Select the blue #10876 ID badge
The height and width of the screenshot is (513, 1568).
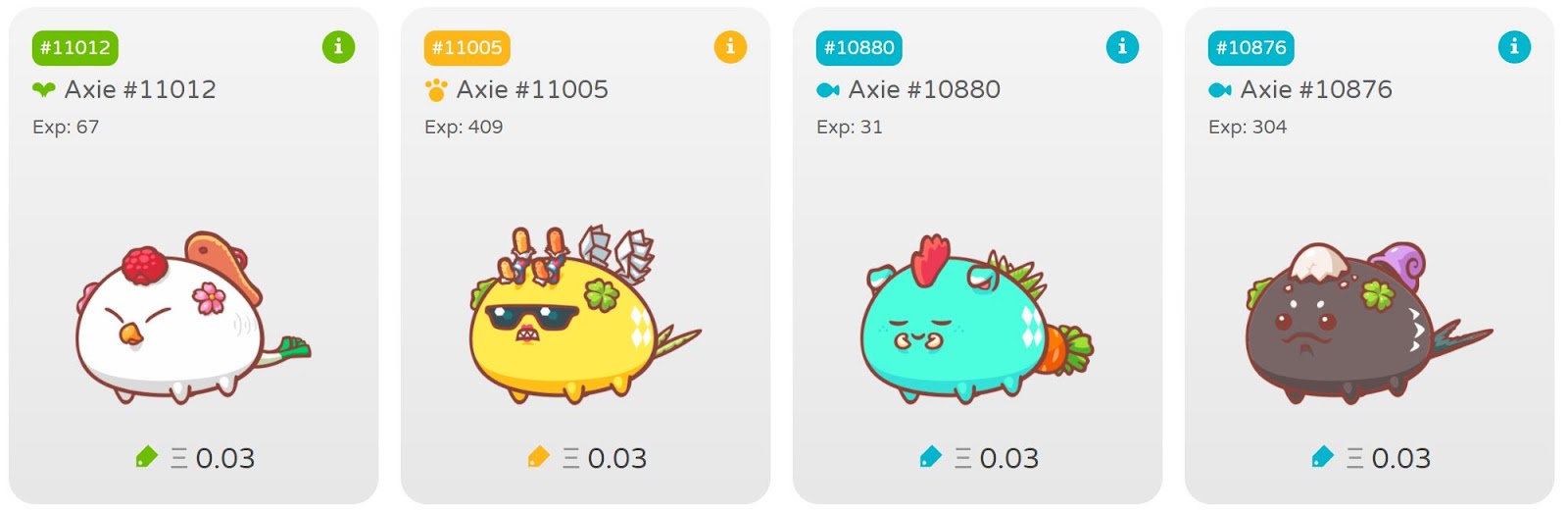click(1251, 47)
